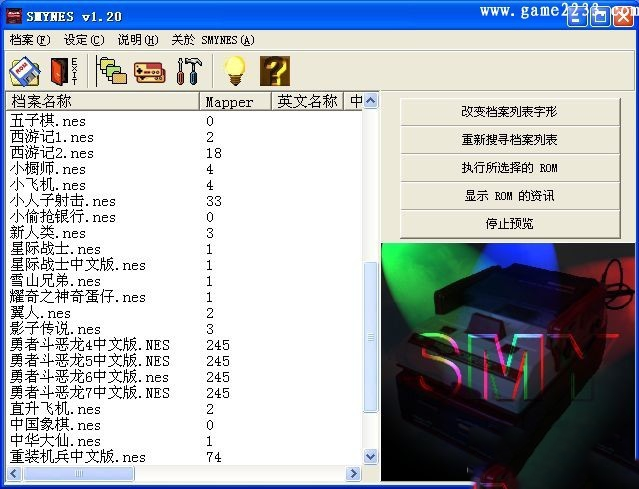This screenshot has height=489, width=639.
Task: Select 勇者斗恶龙4中文版.NES in the list
Action: [90, 345]
